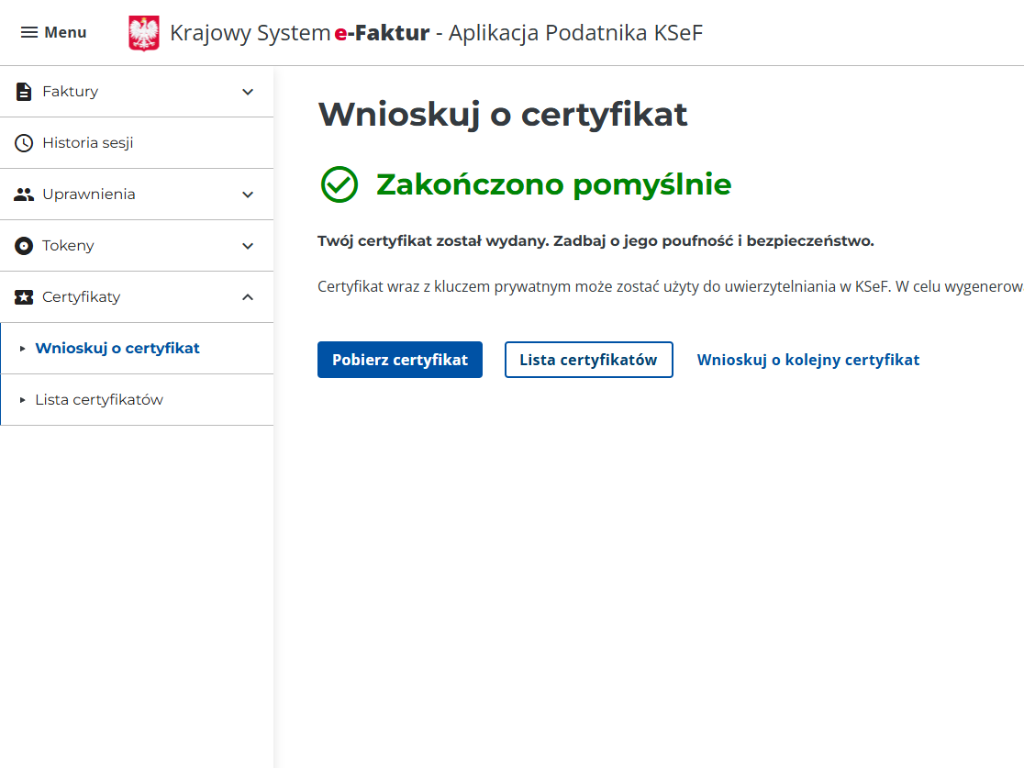Click the Menu label in header
This screenshot has width=1024, height=768.
[x=65, y=33]
